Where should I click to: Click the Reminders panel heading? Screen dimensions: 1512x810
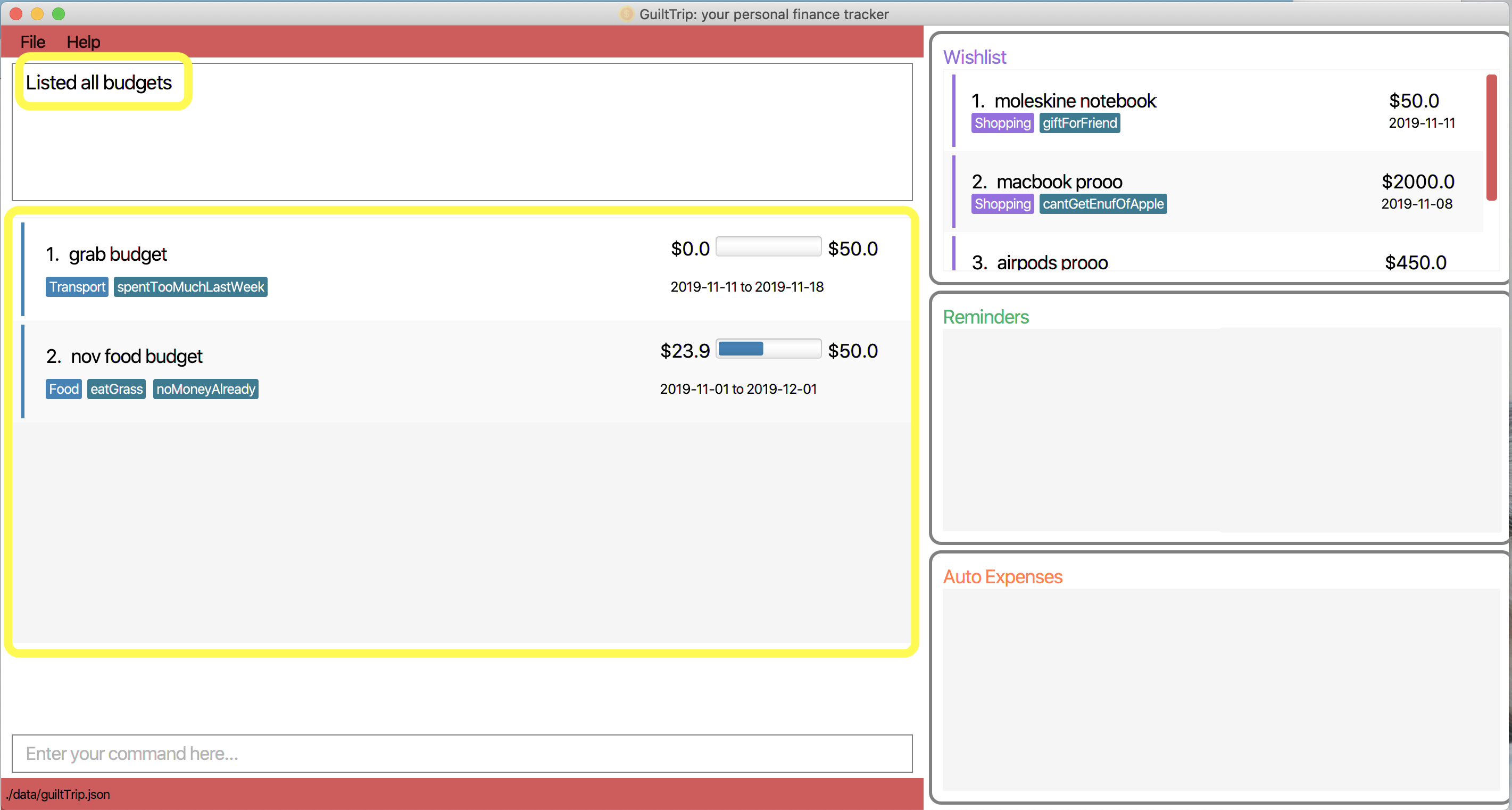(985, 318)
